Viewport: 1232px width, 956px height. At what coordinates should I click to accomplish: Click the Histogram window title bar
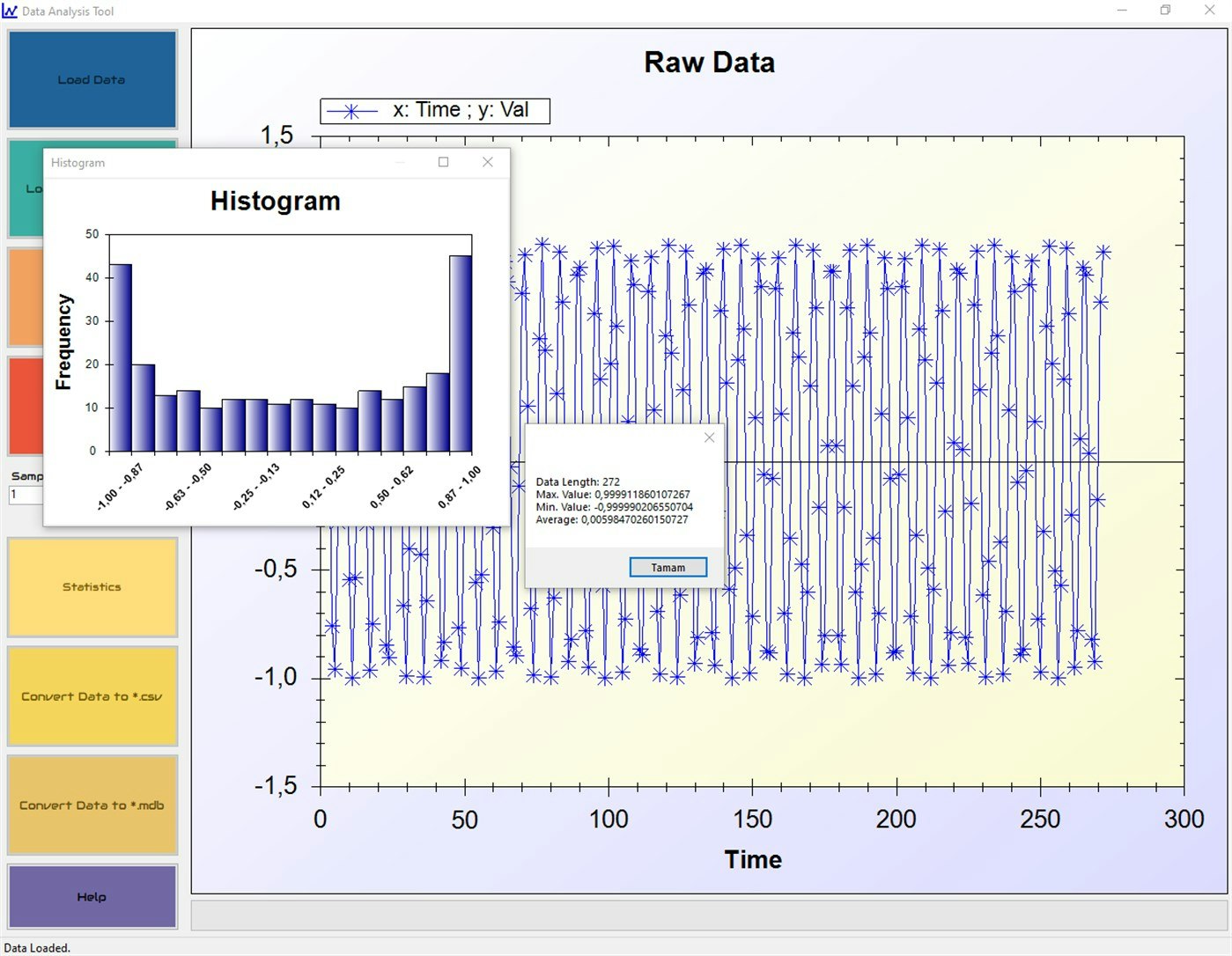coord(220,162)
